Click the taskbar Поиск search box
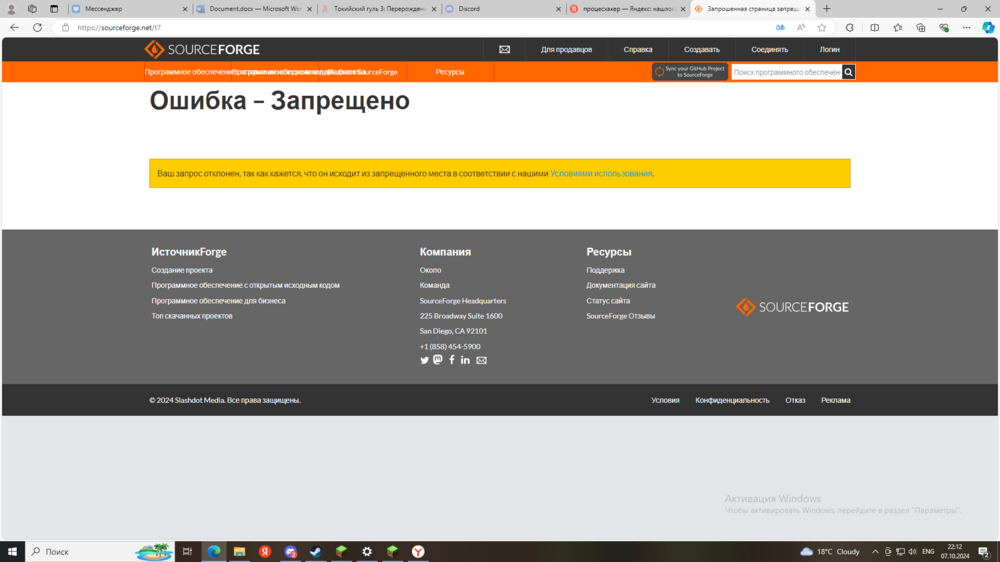 (99, 551)
